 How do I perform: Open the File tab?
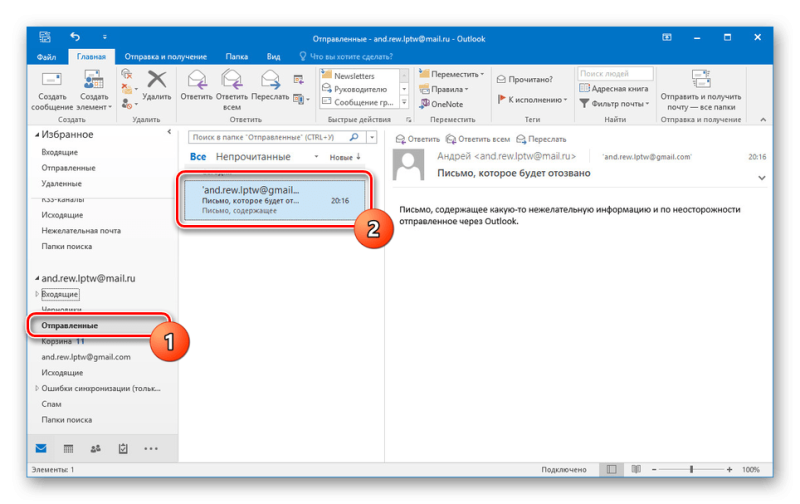(46, 57)
